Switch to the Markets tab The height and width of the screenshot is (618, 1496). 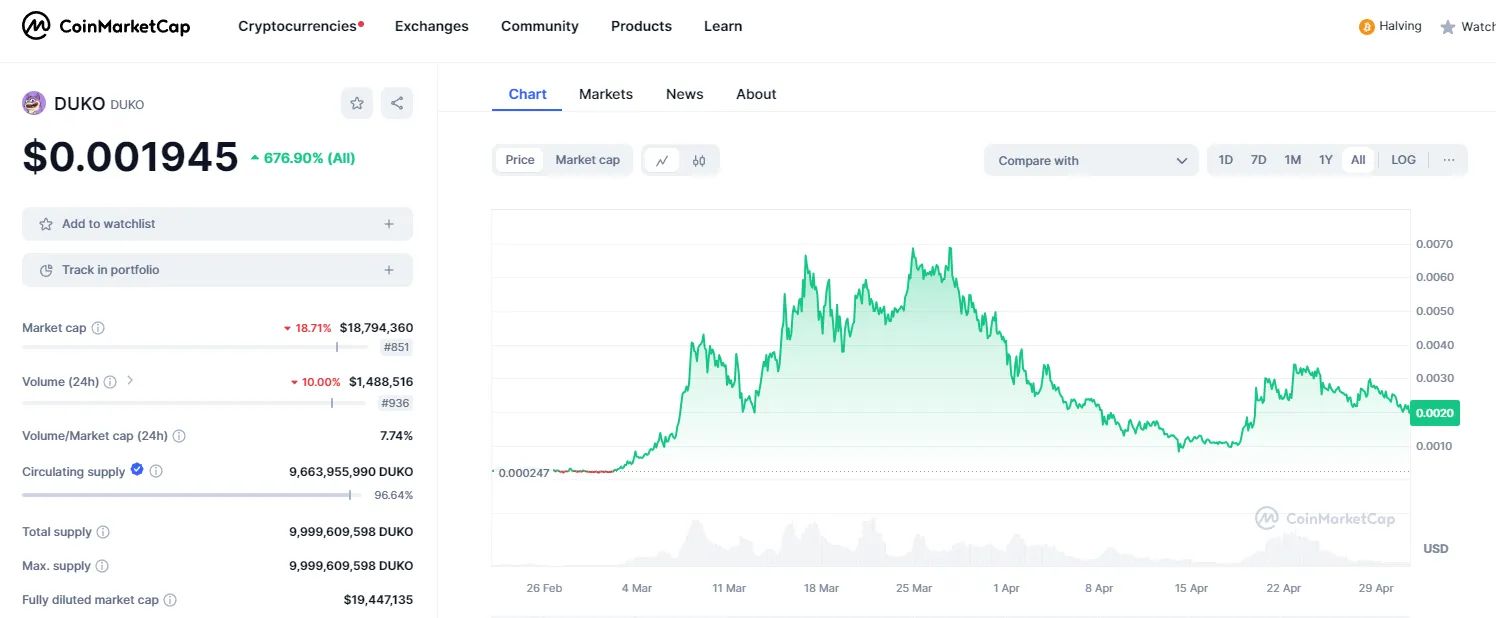pyautogui.click(x=605, y=94)
